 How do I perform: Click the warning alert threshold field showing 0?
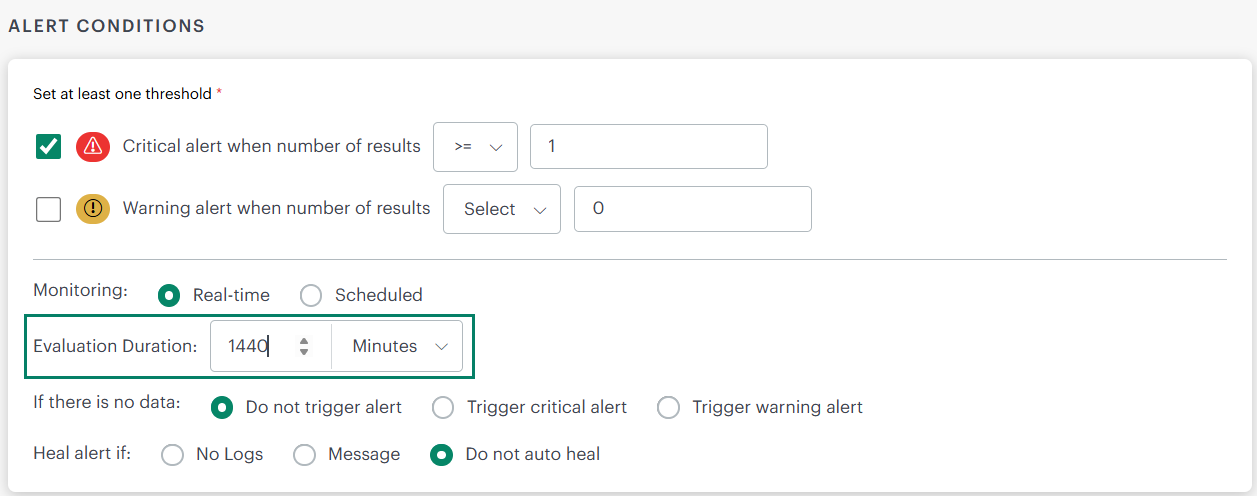(x=692, y=210)
